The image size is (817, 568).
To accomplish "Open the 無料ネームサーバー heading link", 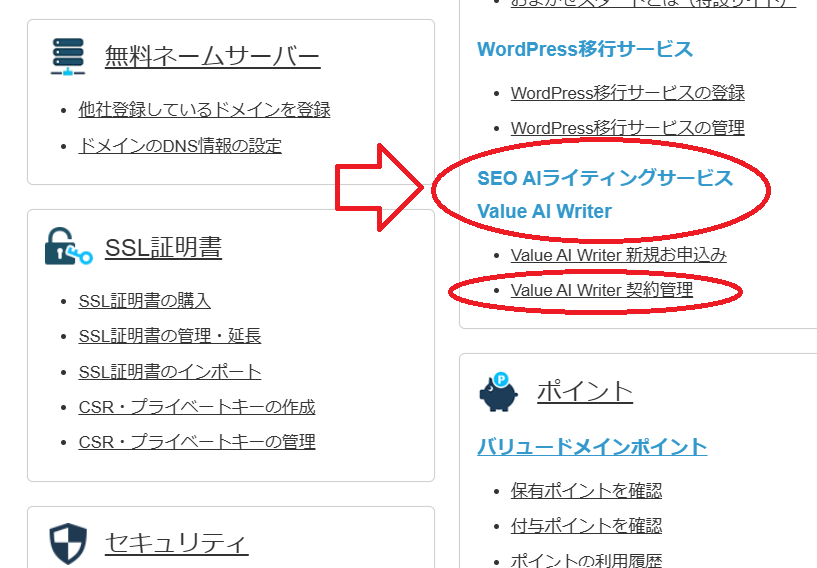I will coord(212,56).
